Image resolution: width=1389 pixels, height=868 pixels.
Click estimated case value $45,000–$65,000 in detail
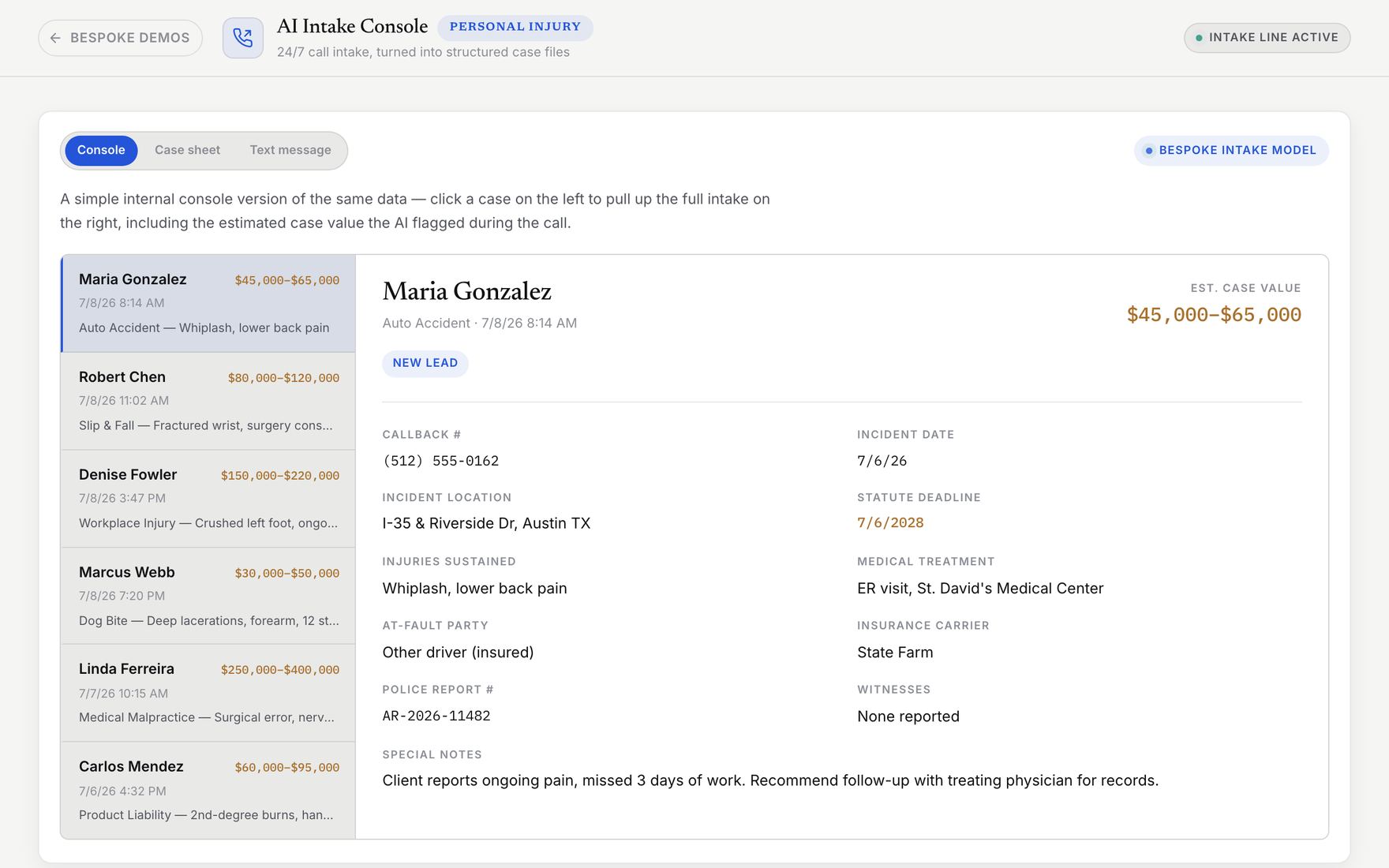click(1214, 315)
